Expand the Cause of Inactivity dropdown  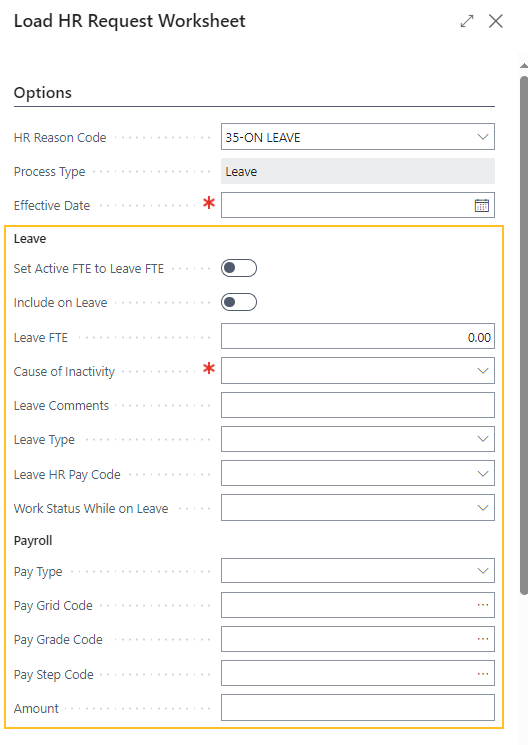pos(483,371)
